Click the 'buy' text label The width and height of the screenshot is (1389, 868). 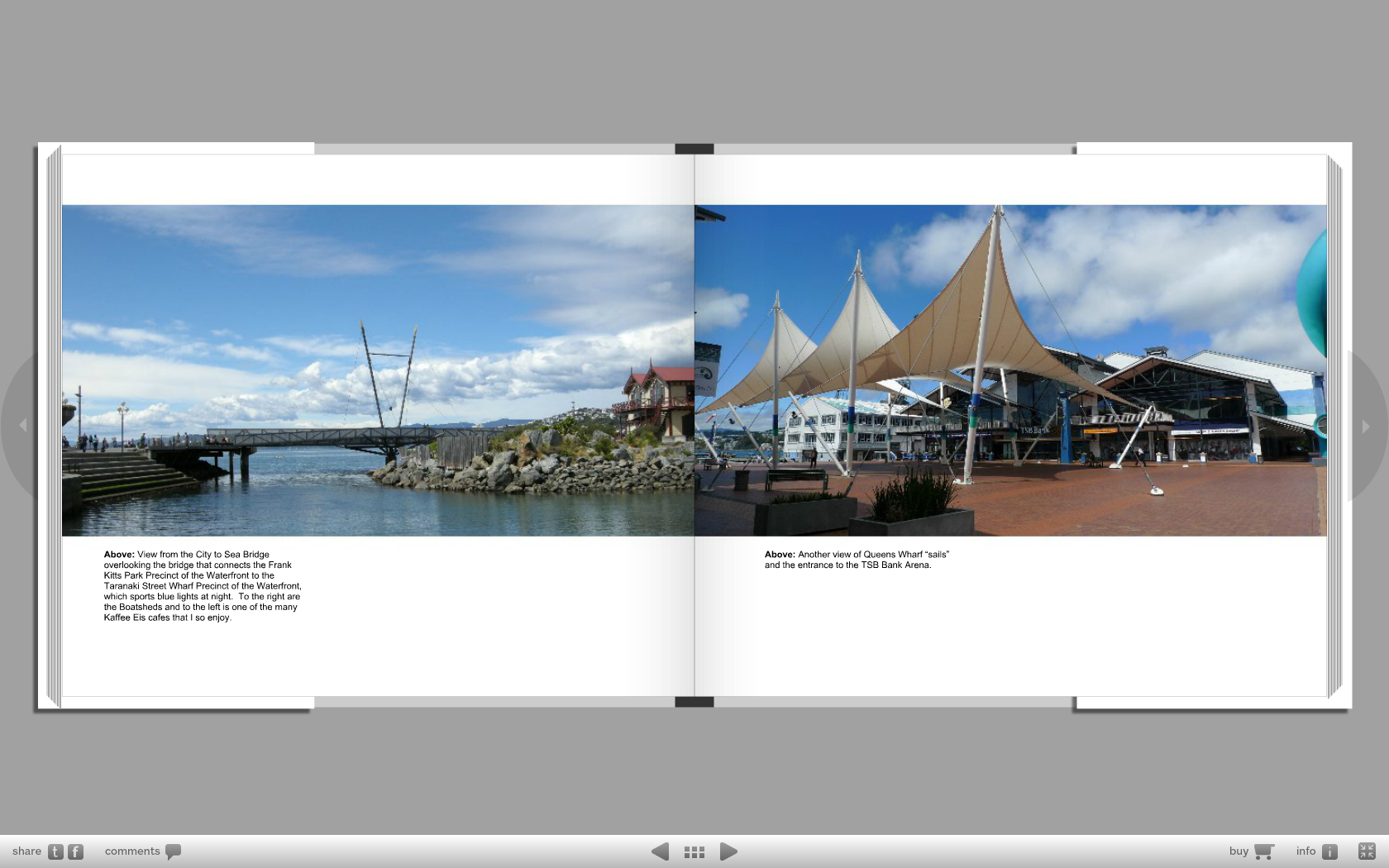[1239, 851]
